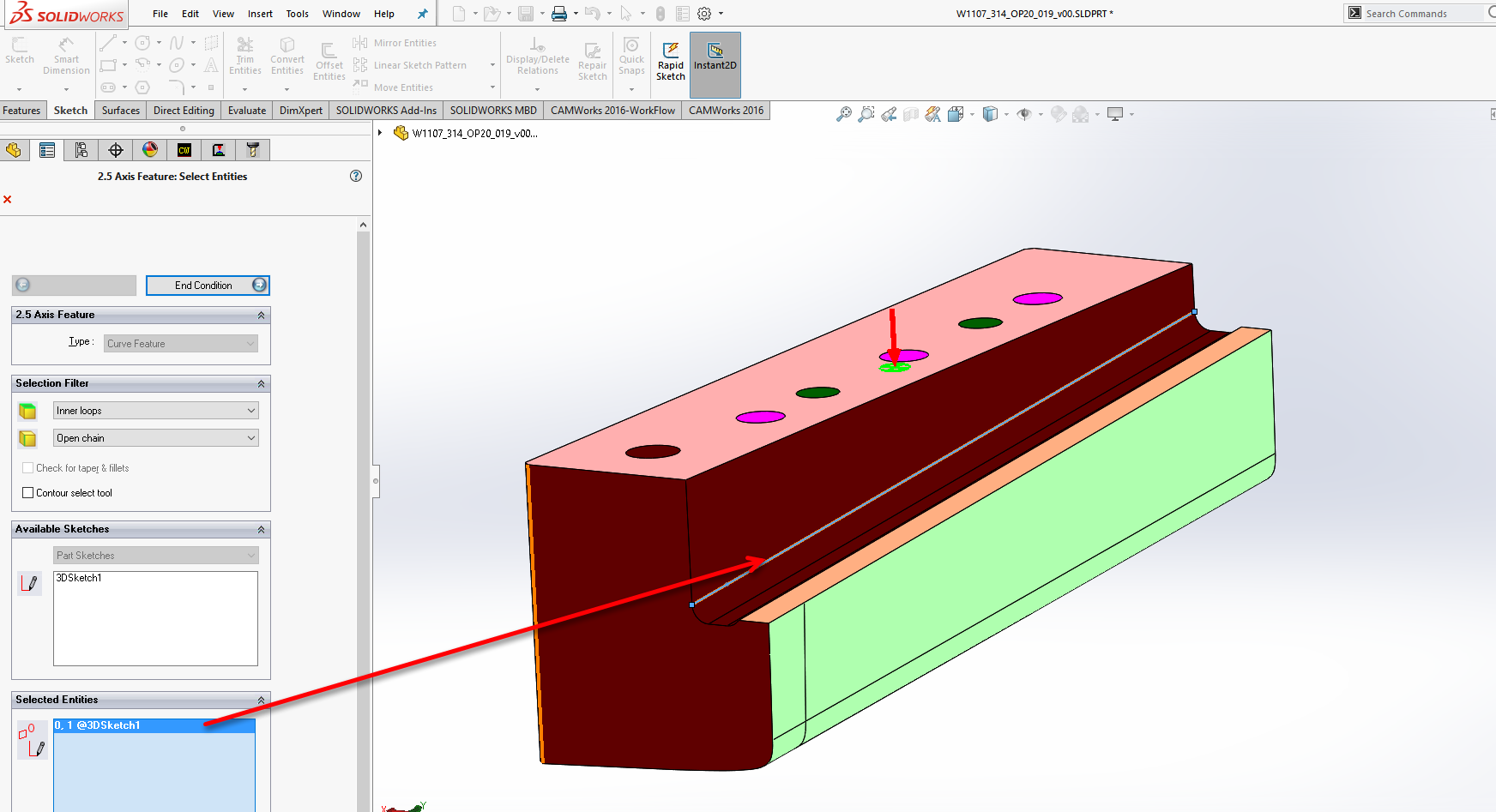Open the Insert menu
Viewport: 1496px width, 812px height.
click(260, 14)
